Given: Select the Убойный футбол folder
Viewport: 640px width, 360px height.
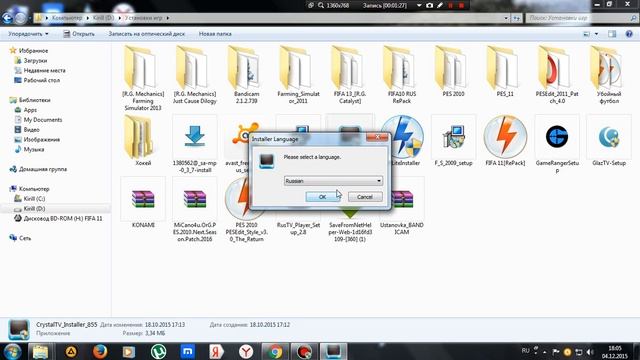Looking at the screenshot, I should click(609, 75).
